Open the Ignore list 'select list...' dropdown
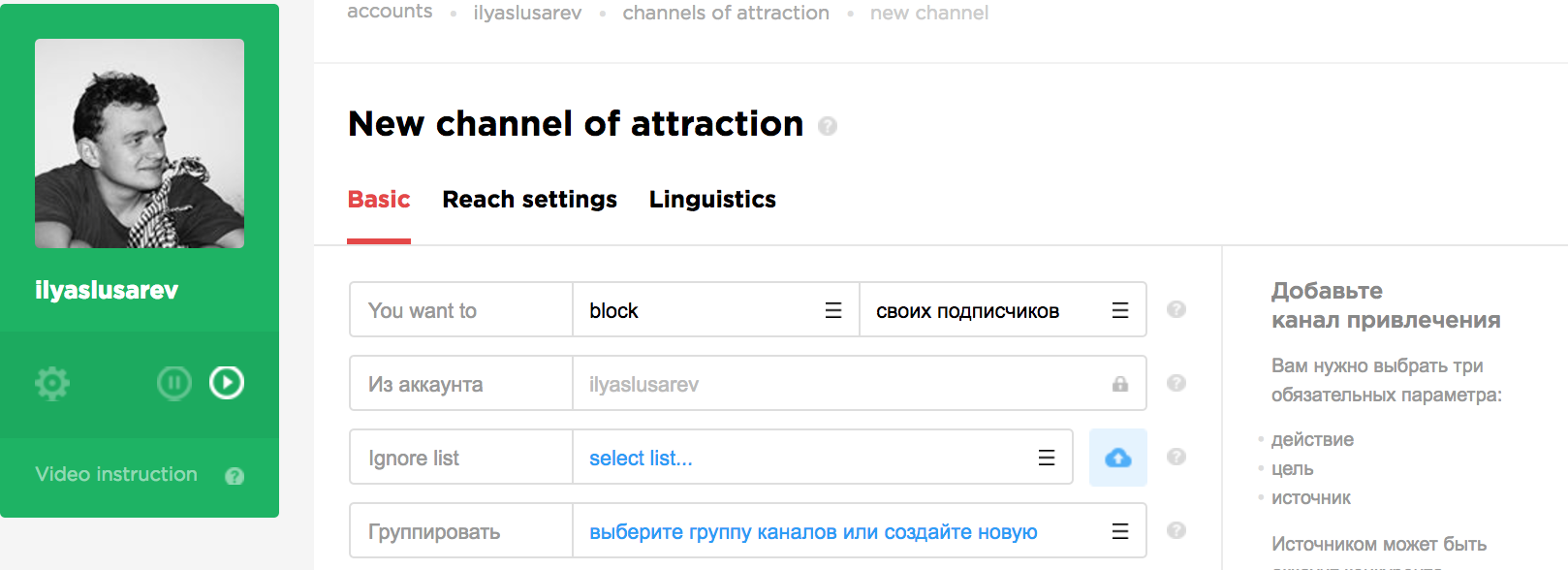The width and height of the screenshot is (1568, 570). coord(822,458)
